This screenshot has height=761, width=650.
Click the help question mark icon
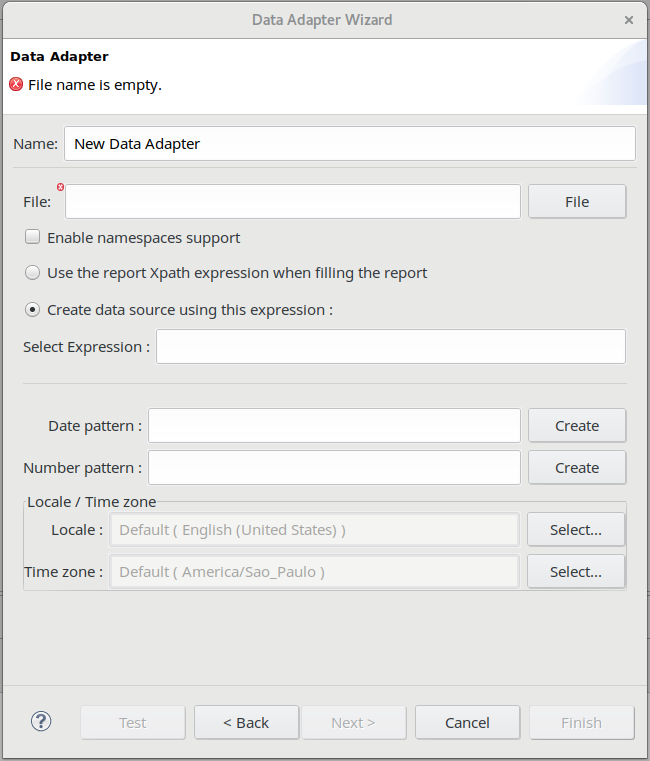click(41, 721)
